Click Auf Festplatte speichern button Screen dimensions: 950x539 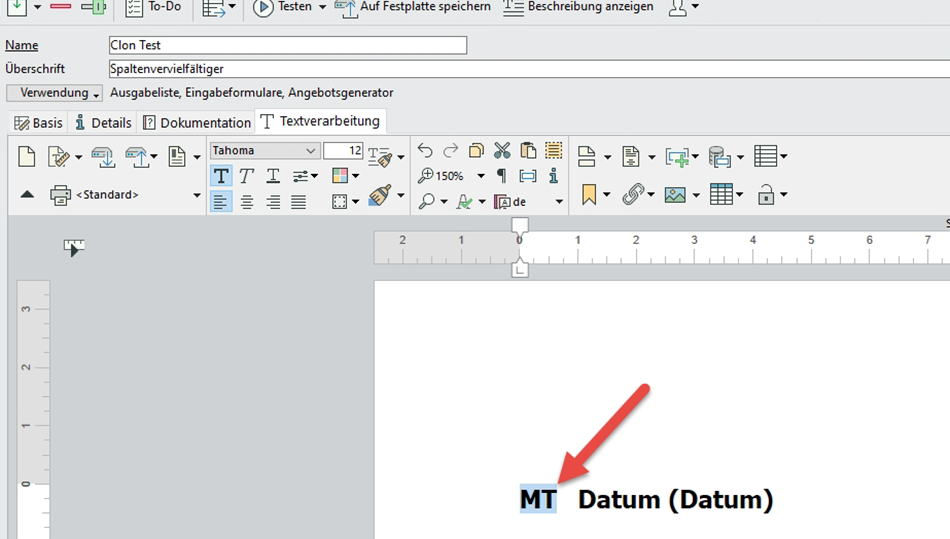(414, 7)
